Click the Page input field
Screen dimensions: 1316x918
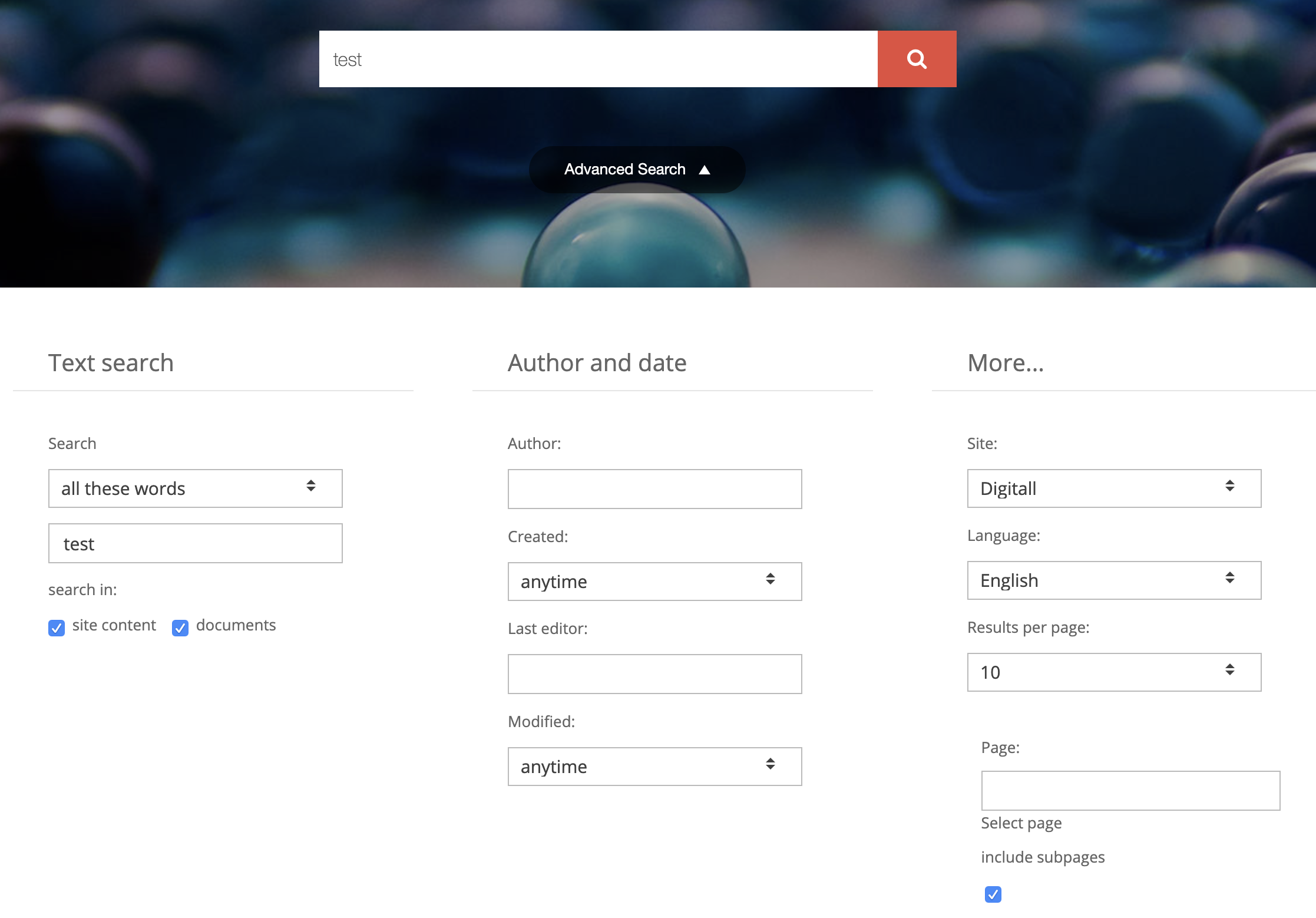point(1130,791)
